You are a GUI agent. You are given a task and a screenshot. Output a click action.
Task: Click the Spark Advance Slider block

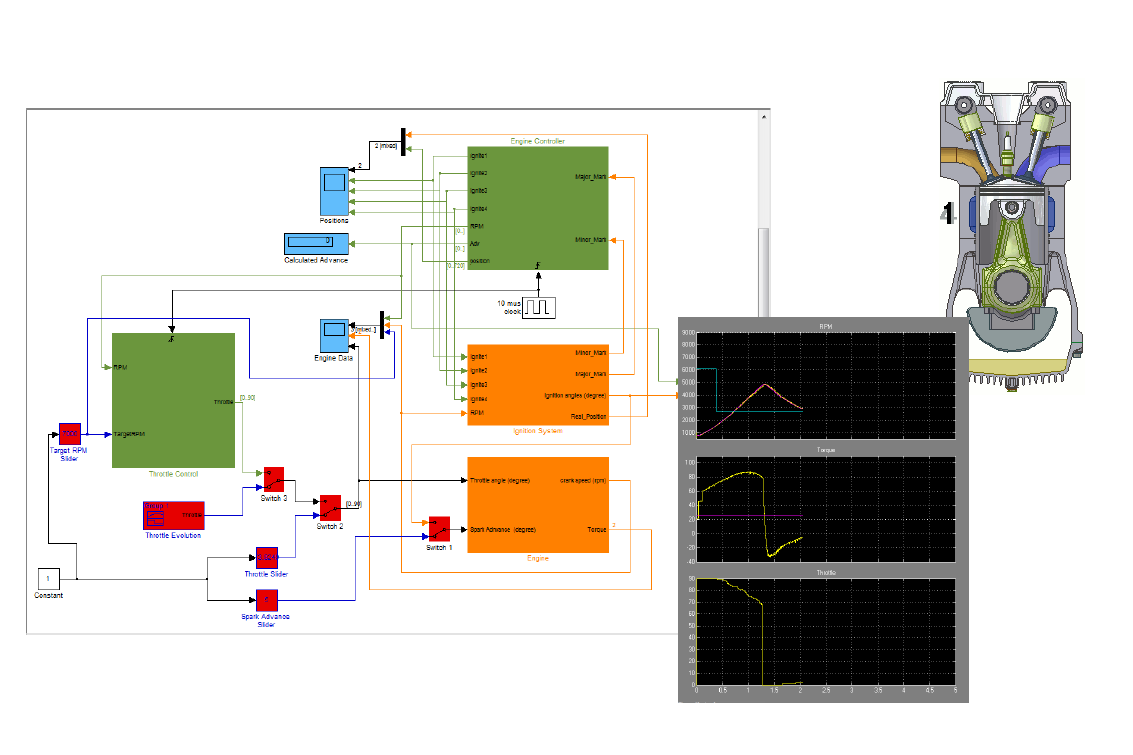pos(267,600)
